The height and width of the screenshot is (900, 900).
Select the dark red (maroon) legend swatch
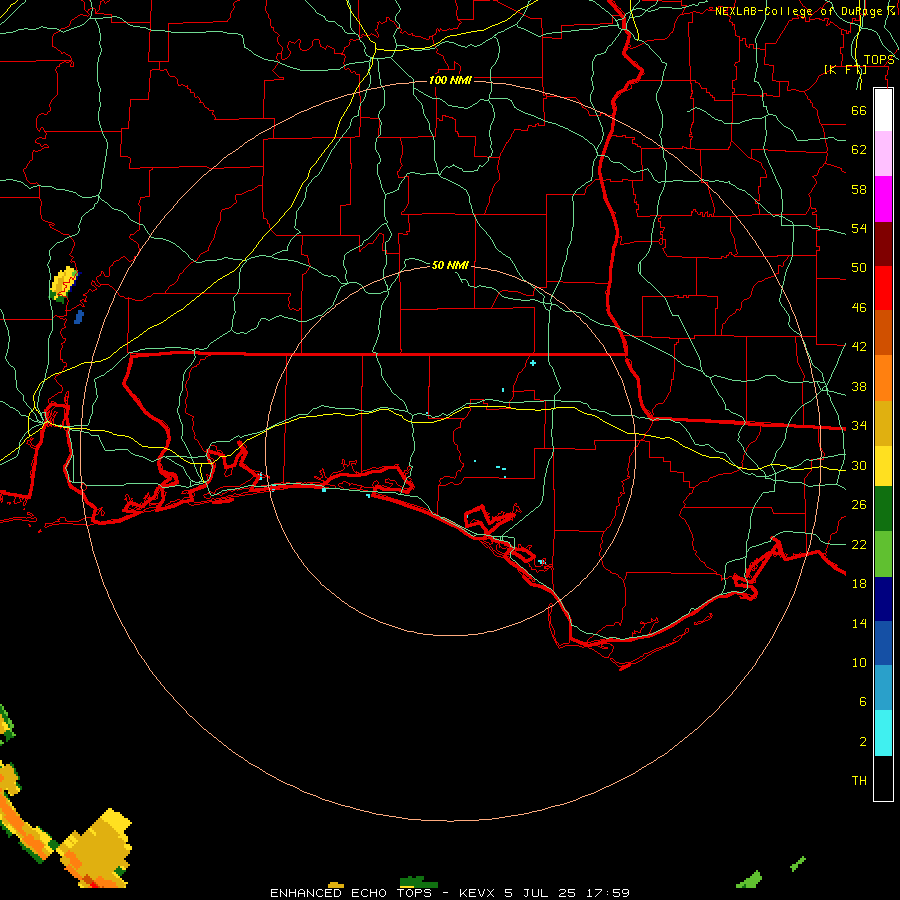point(883,244)
